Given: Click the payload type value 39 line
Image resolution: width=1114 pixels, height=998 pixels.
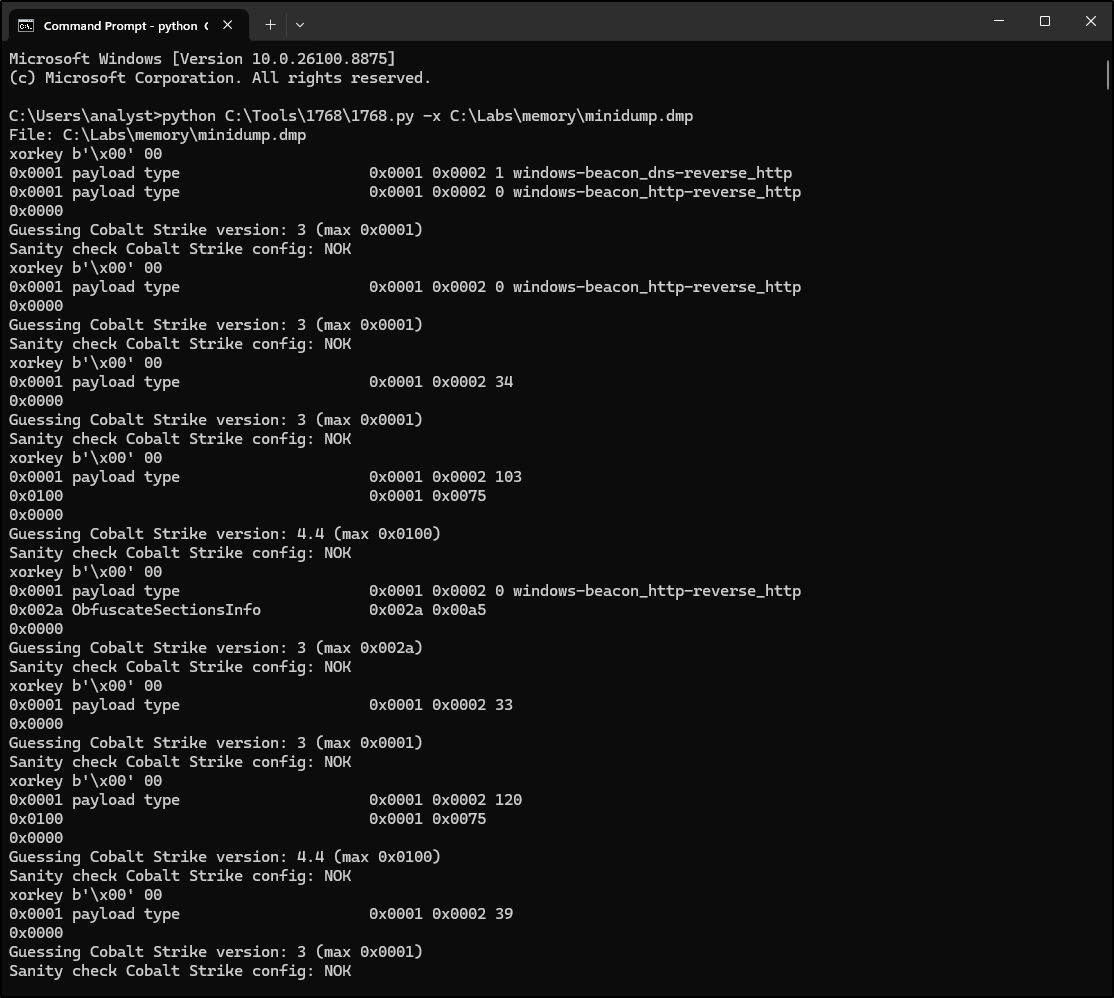Looking at the screenshot, I should pos(261,914).
